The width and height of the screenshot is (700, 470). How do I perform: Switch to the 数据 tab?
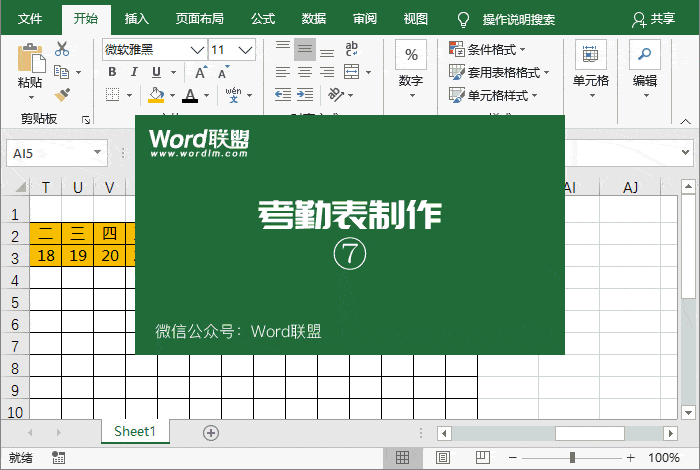pyautogui.click(x=313, y=19)
